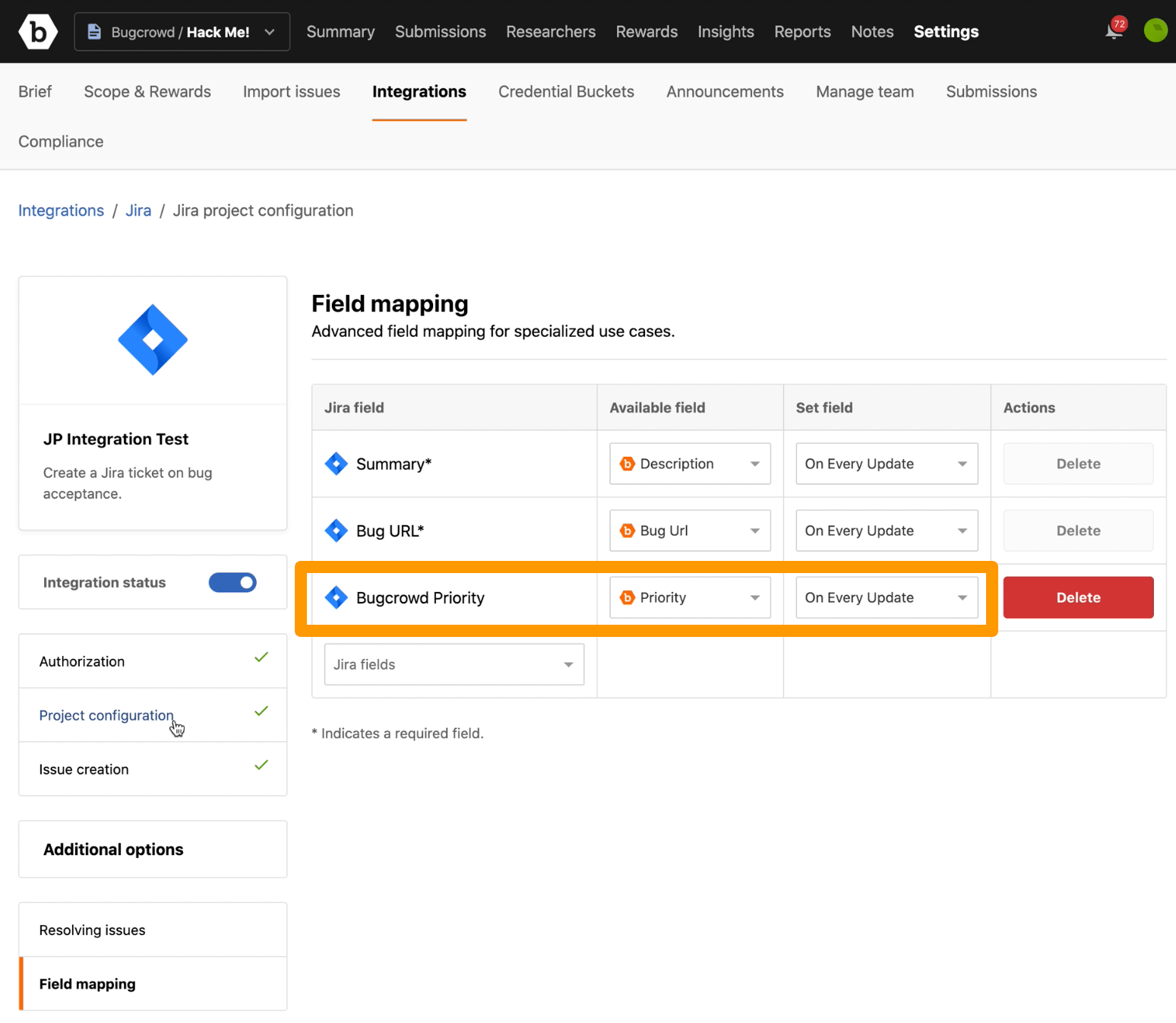
Task: Click the Jira logo in the integration panel
Action: click(152, 340)
